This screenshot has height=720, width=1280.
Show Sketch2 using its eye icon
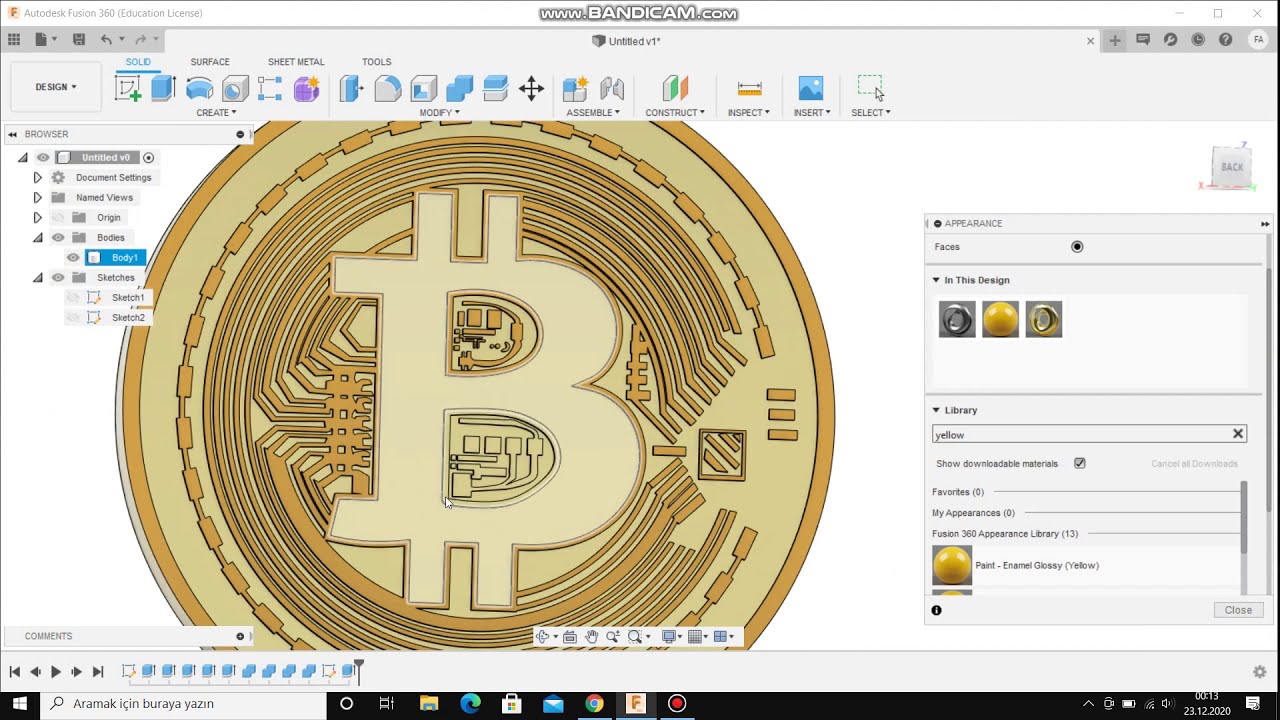[73, 317]
